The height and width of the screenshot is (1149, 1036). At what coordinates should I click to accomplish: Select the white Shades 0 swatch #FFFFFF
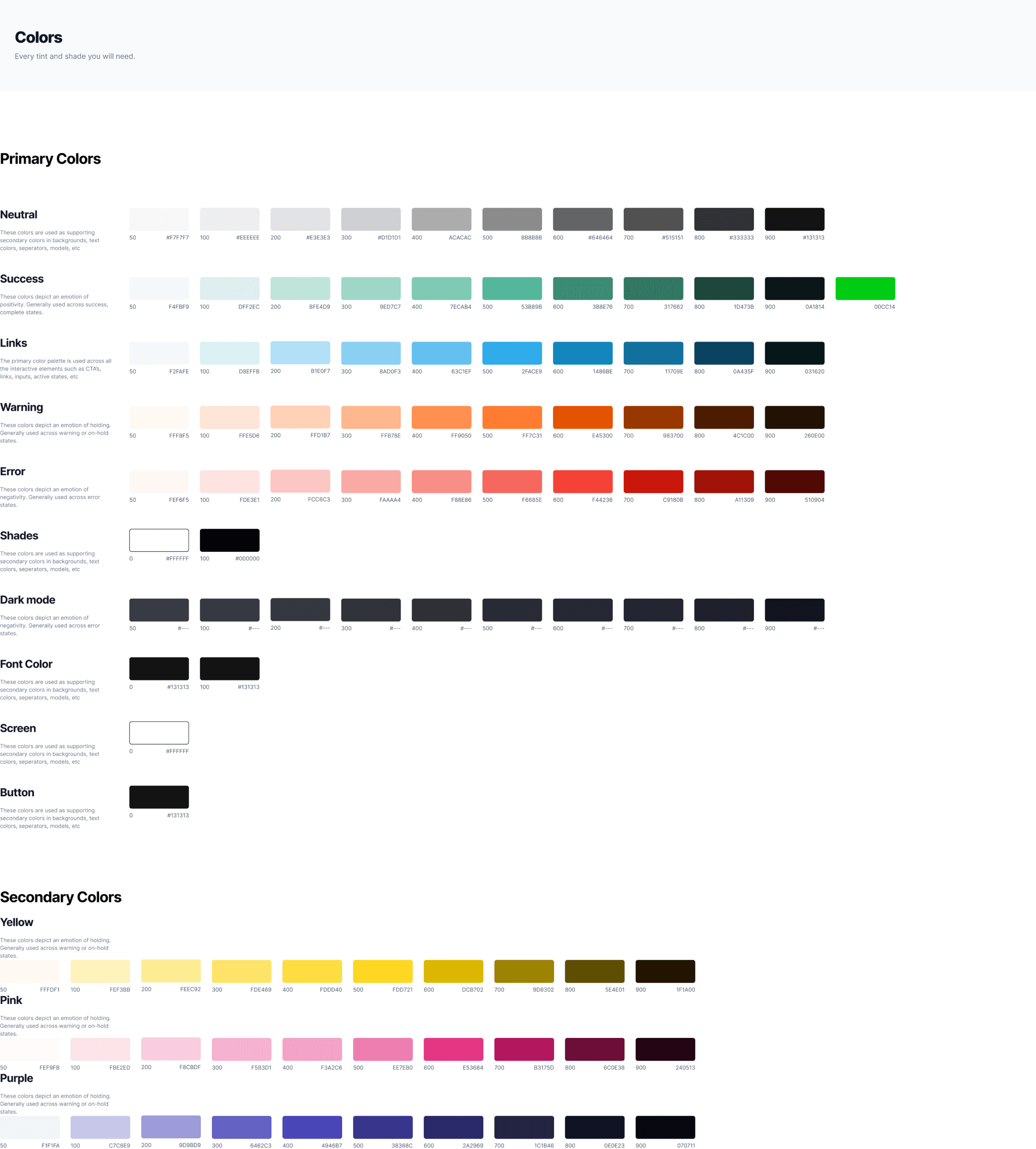(x=159, y=540)
